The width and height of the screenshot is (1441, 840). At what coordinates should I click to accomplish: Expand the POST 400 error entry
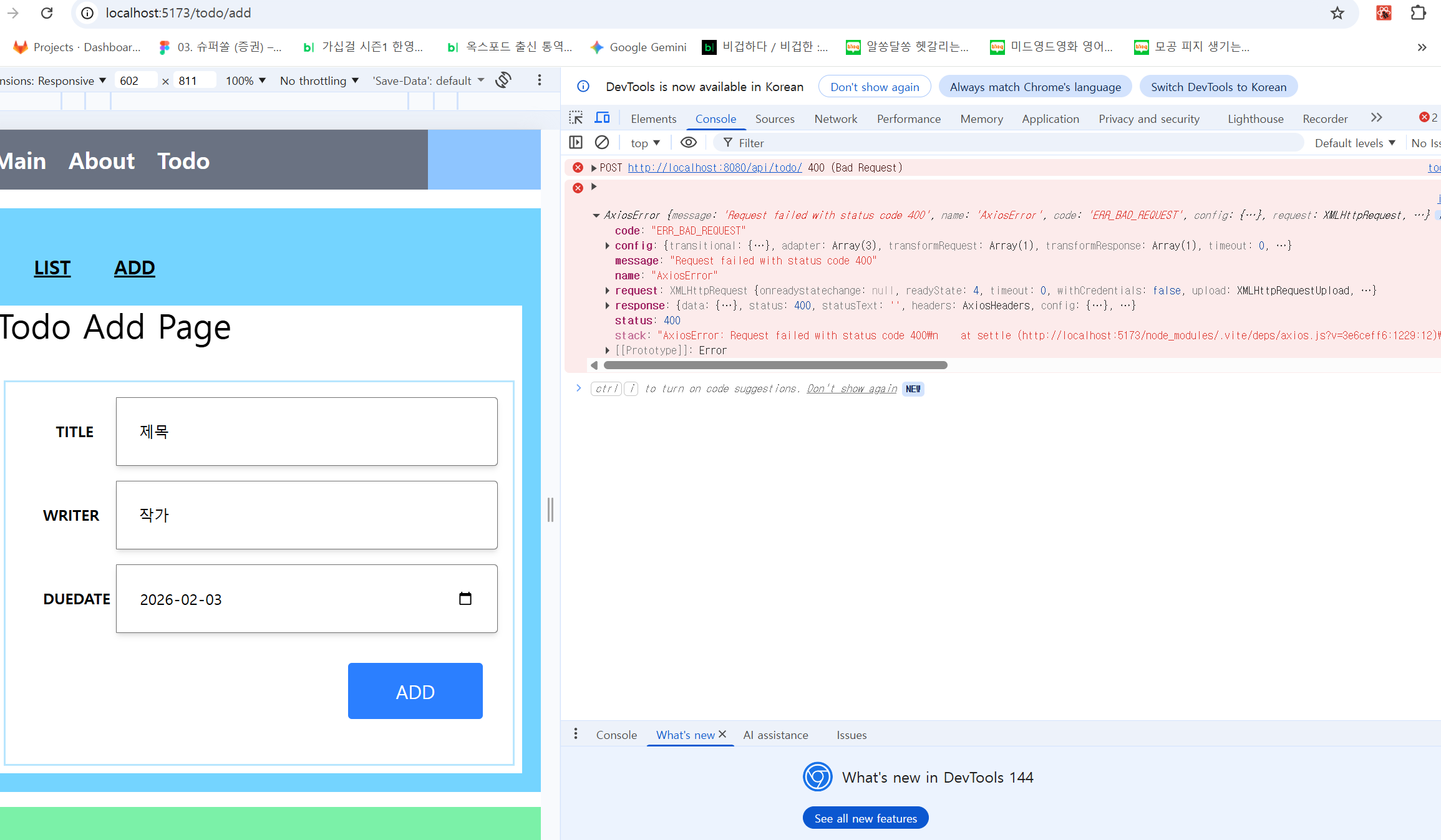[x=594, y=168]
